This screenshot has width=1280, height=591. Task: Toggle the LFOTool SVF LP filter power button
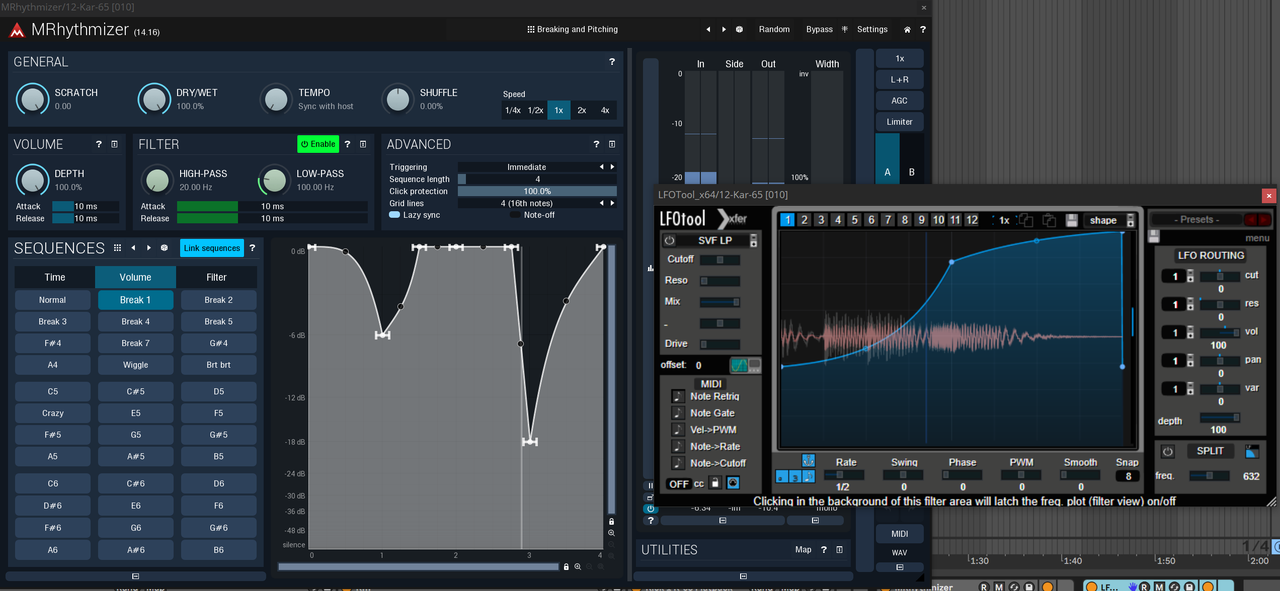[x=669, y=240]
